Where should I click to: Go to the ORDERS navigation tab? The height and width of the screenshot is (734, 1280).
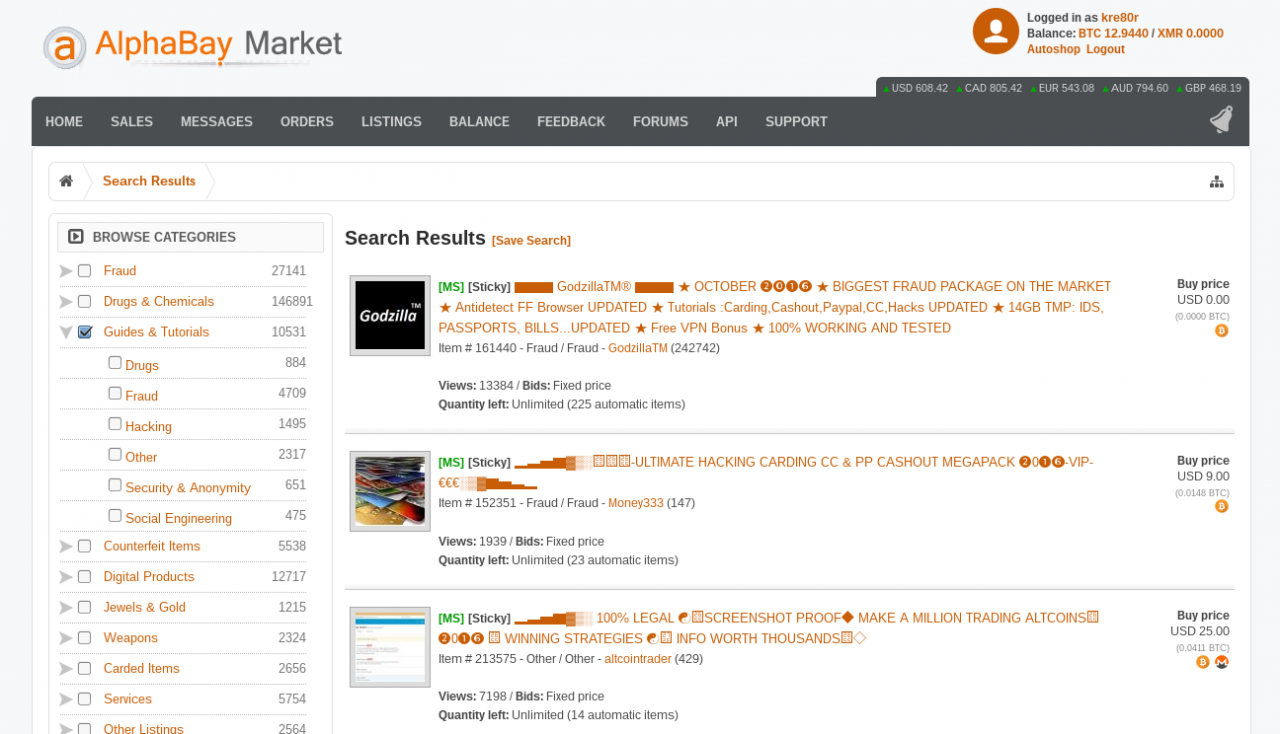[x=307, y=121]
